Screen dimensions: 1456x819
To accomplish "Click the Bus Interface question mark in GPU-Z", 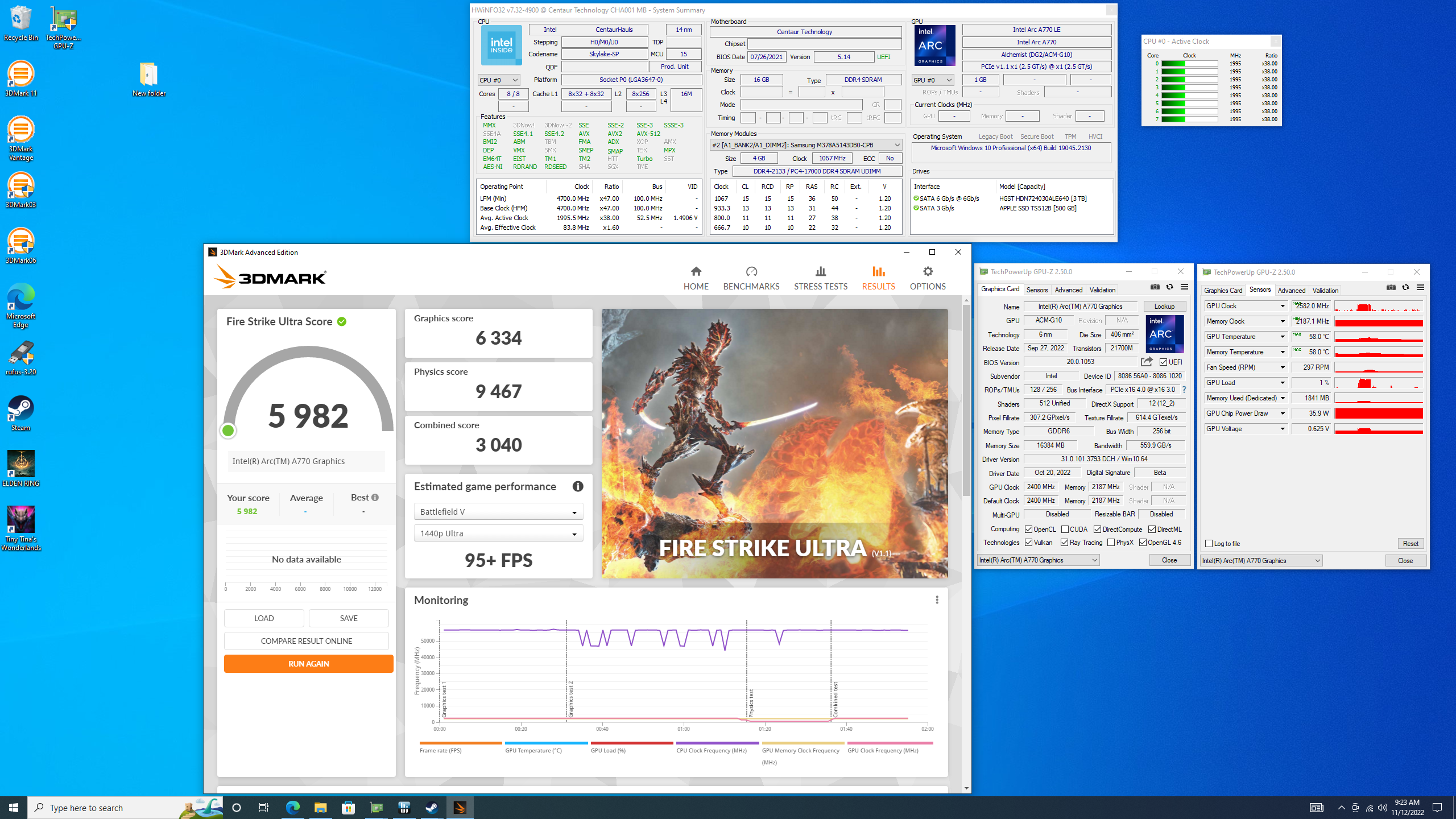I will 1184,390.
